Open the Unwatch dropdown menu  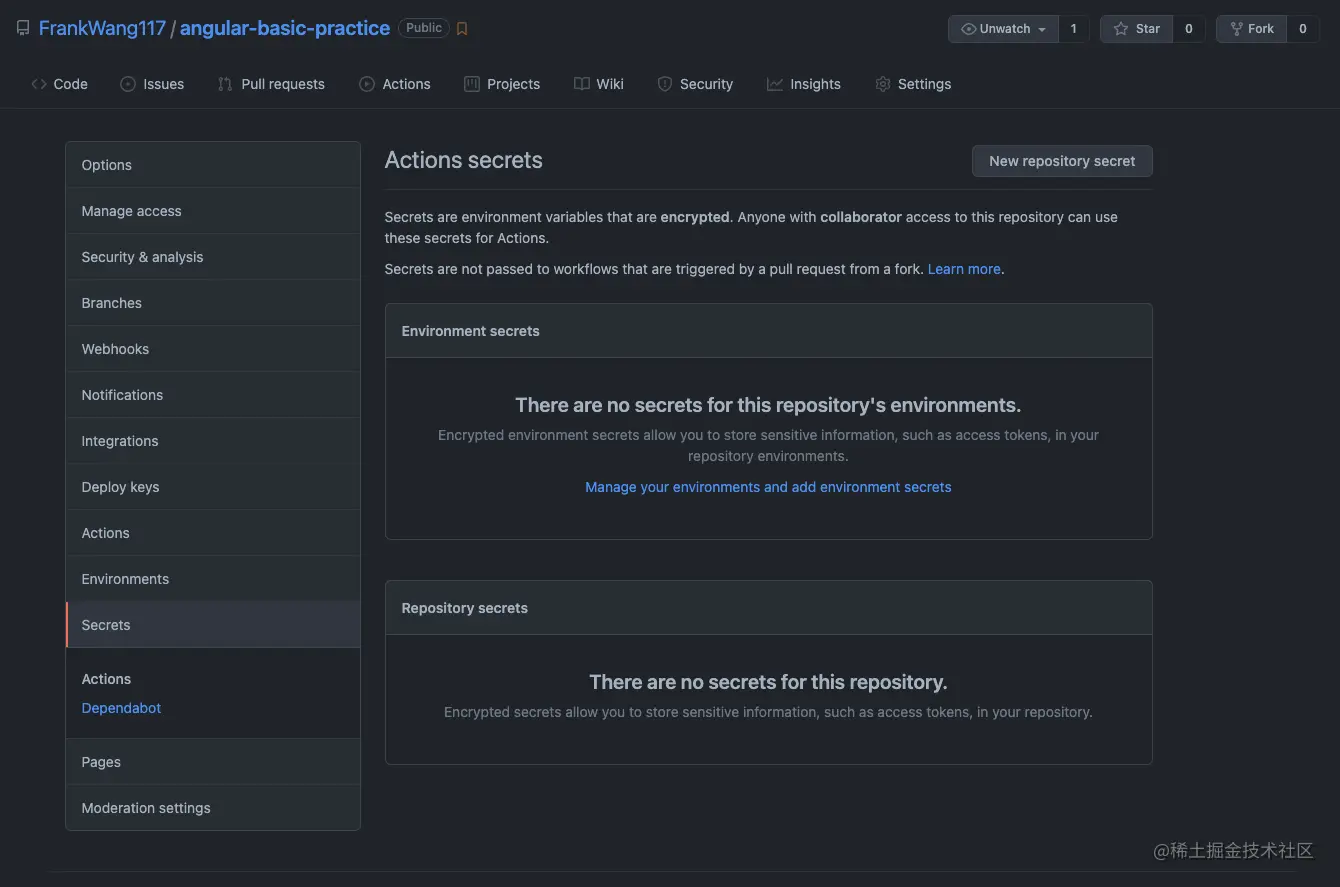click(1003, 29)
